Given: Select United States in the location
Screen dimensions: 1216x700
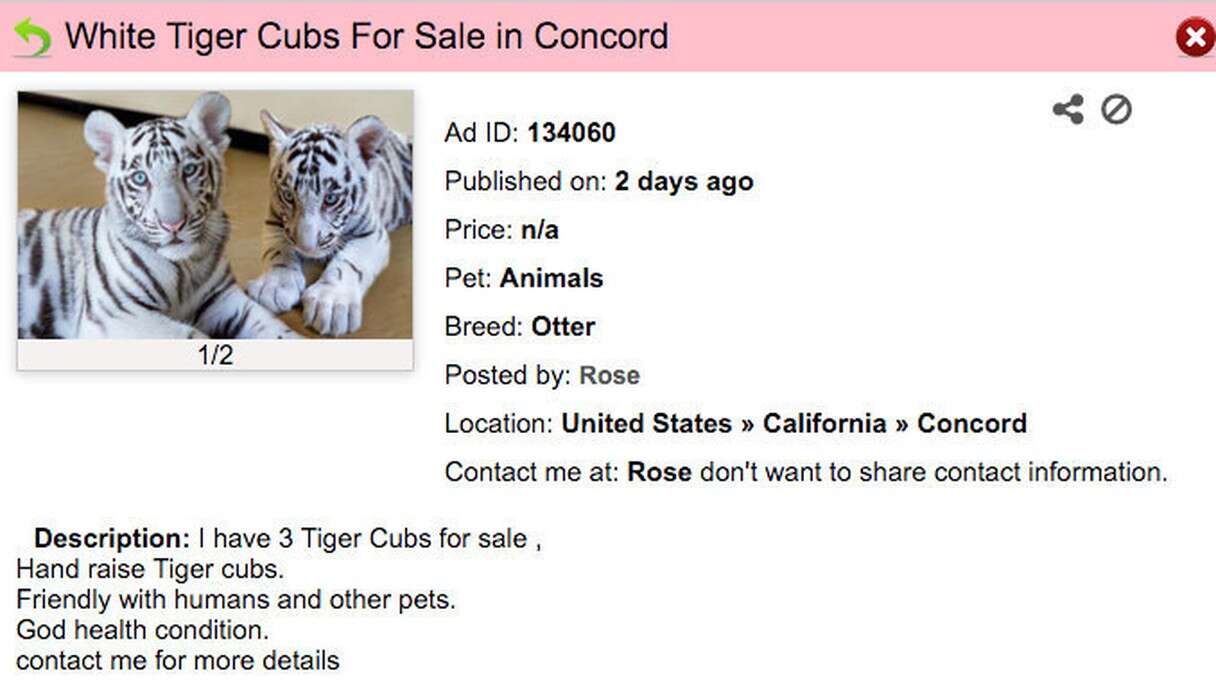Looking at the screenshot, I should [x=646, y=423].
